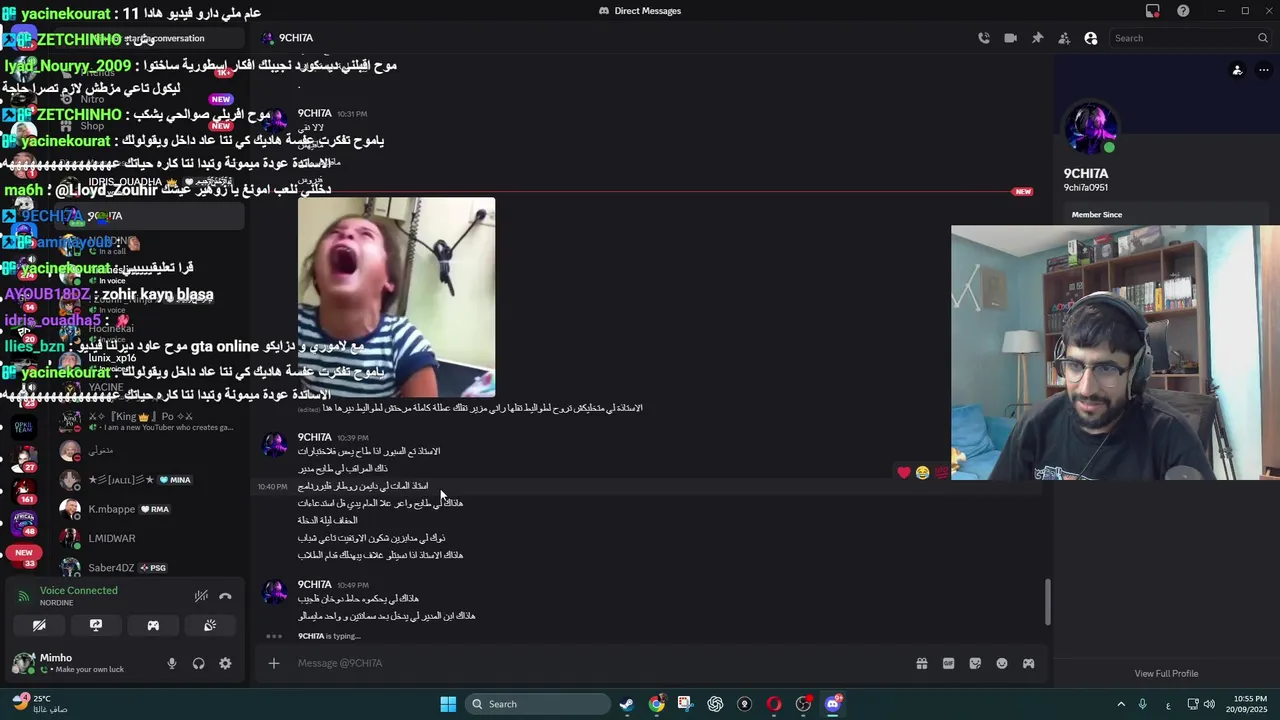Open the profile more-options menu
Screen dimensions: 1280x720
pos(1262,70)
